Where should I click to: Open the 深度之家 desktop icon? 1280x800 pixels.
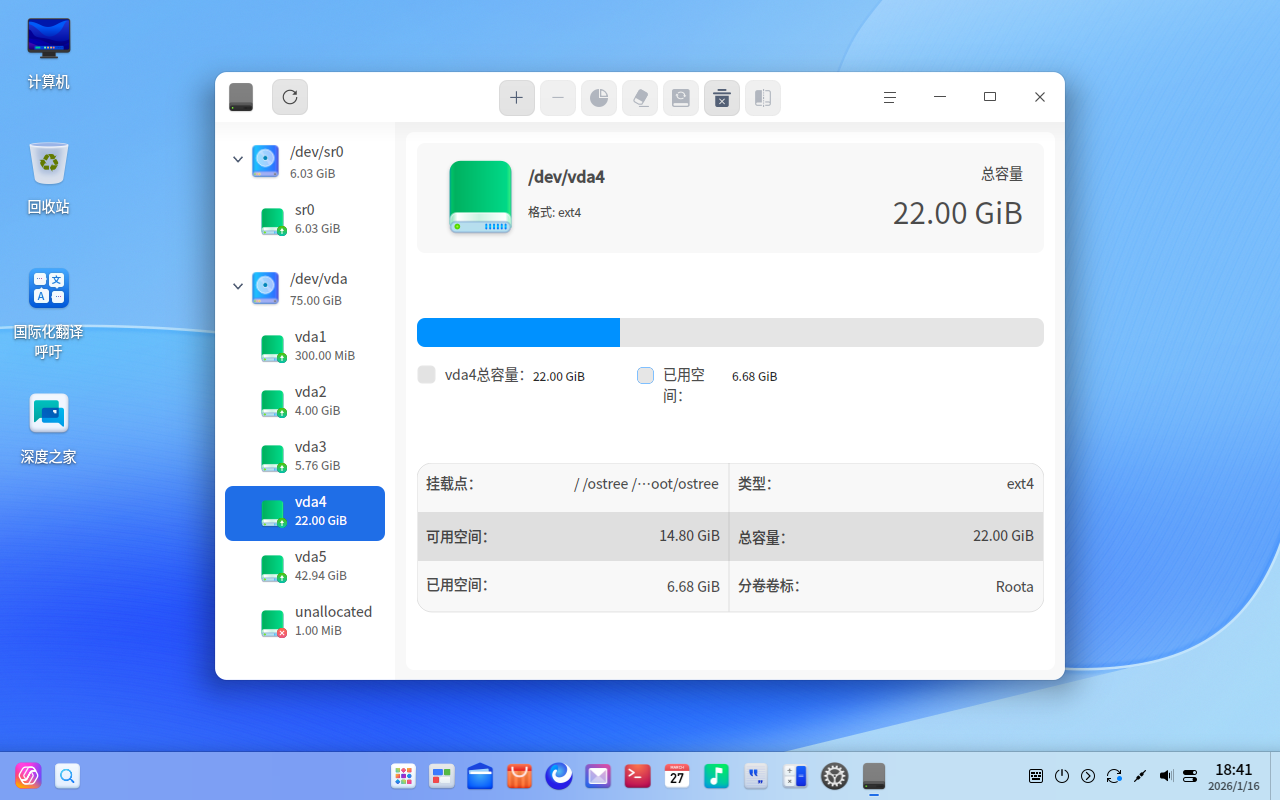point(49,428)
